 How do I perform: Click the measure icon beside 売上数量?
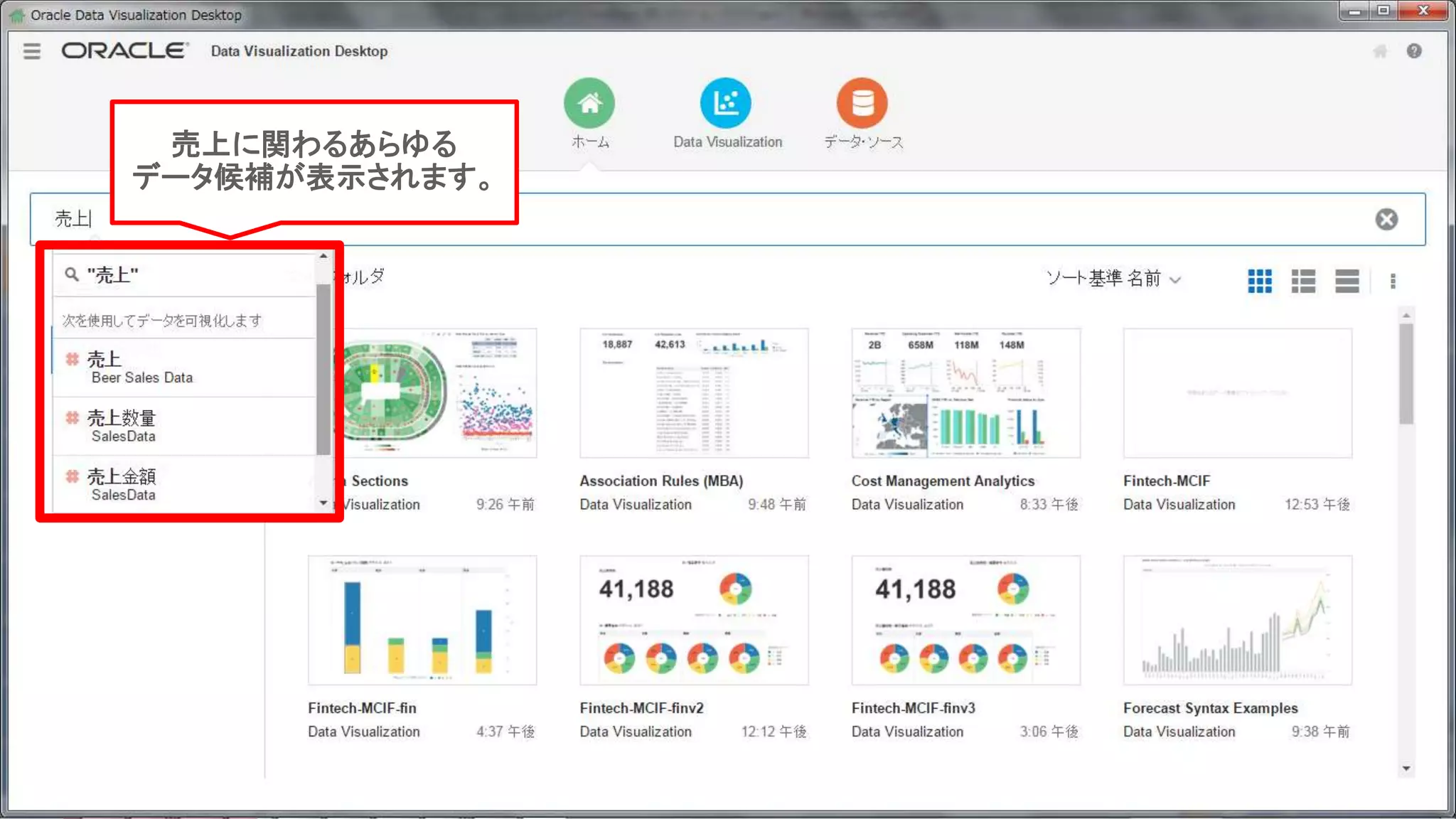[72, 418]
